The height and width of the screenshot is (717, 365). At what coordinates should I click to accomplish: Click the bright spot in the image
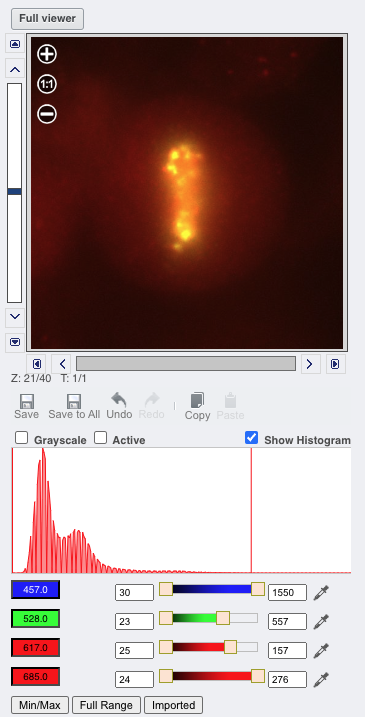185,235
